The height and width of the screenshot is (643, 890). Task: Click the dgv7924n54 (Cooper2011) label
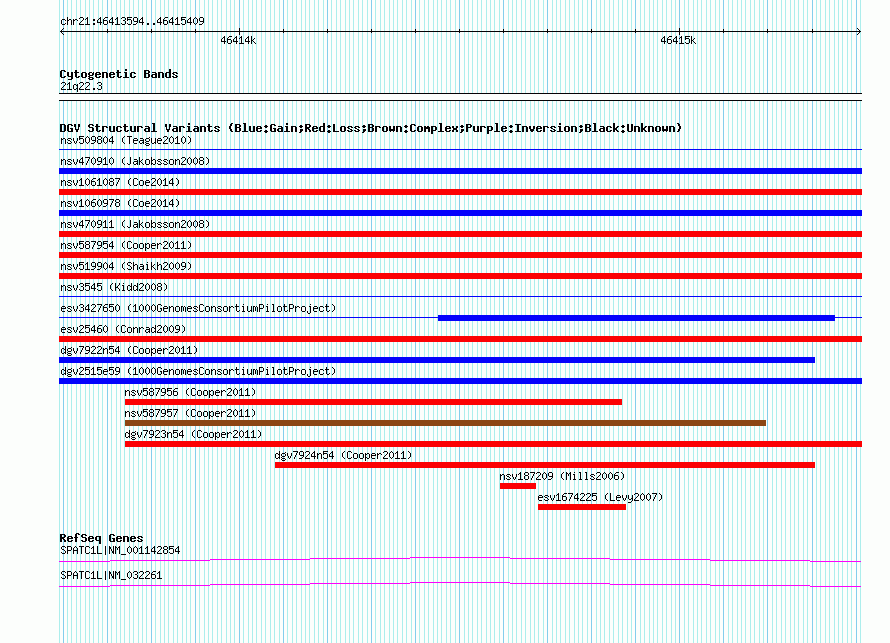[343, 455]
